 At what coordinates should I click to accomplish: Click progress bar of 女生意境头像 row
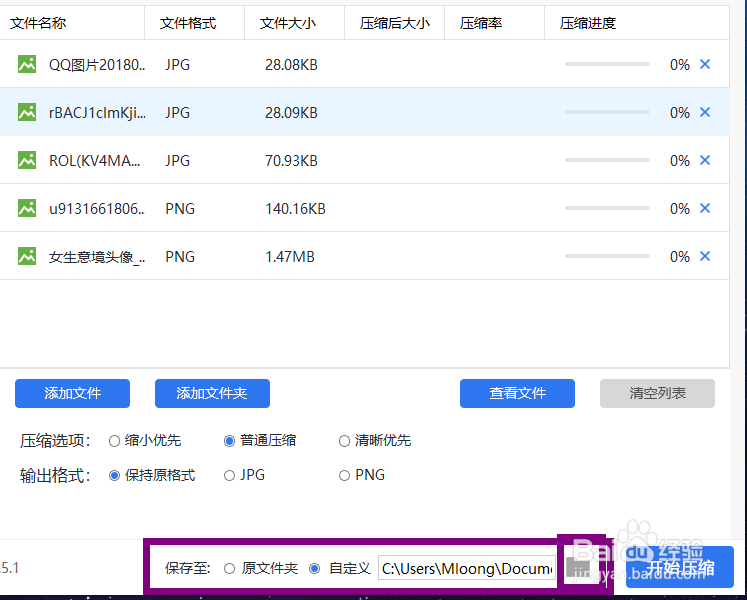click(607, 256)
